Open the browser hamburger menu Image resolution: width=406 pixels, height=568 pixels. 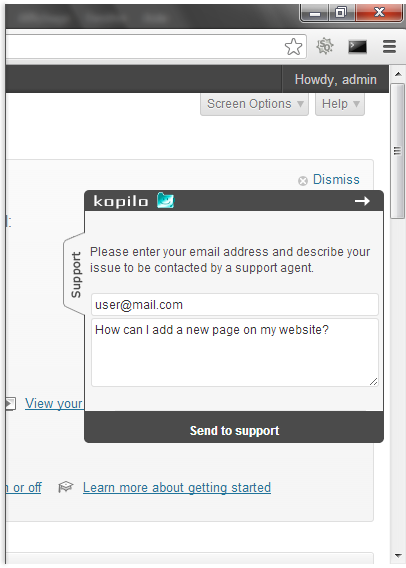pos(389,46)
